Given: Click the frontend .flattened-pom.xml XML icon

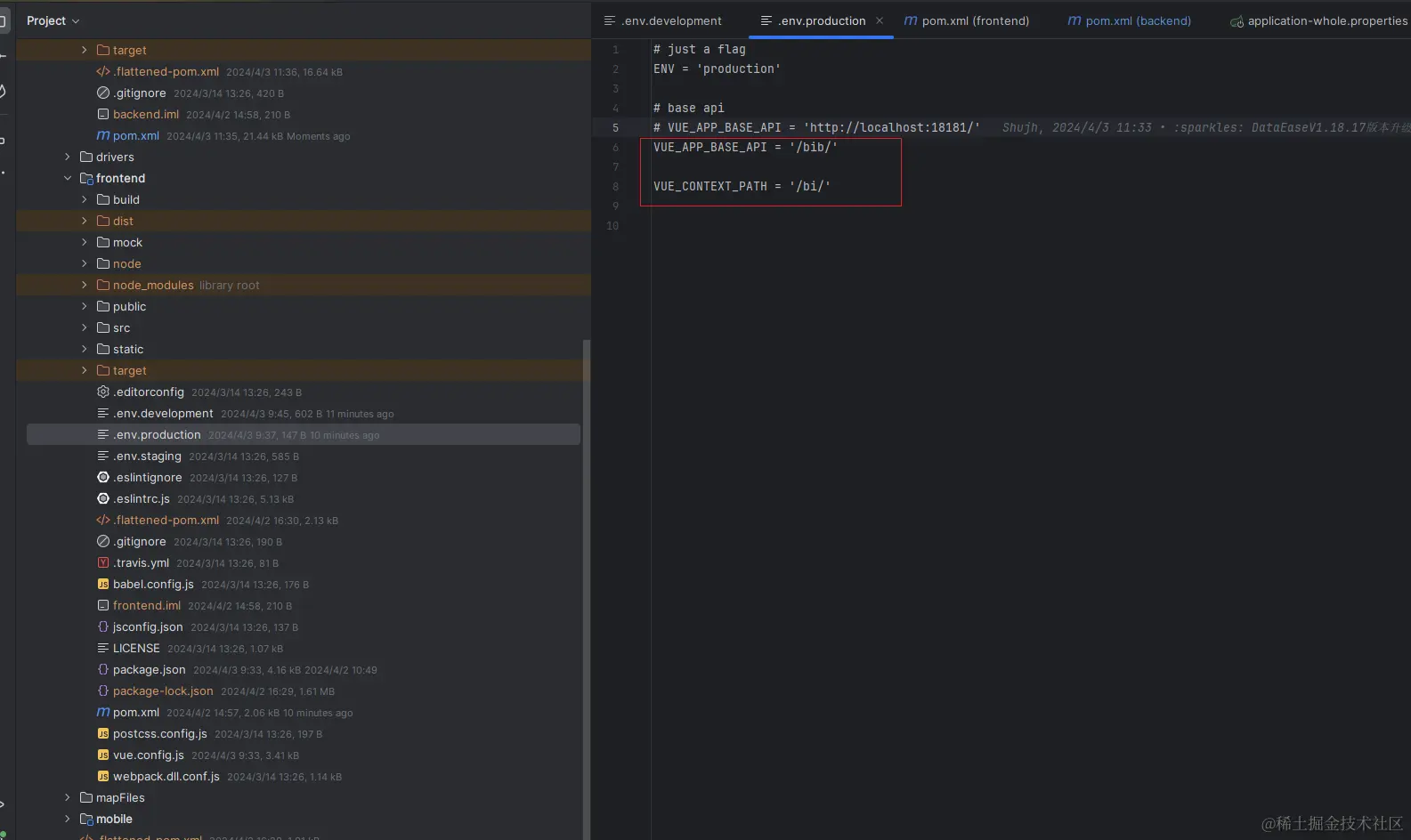Looking at the screenshot, I should 103,520.
